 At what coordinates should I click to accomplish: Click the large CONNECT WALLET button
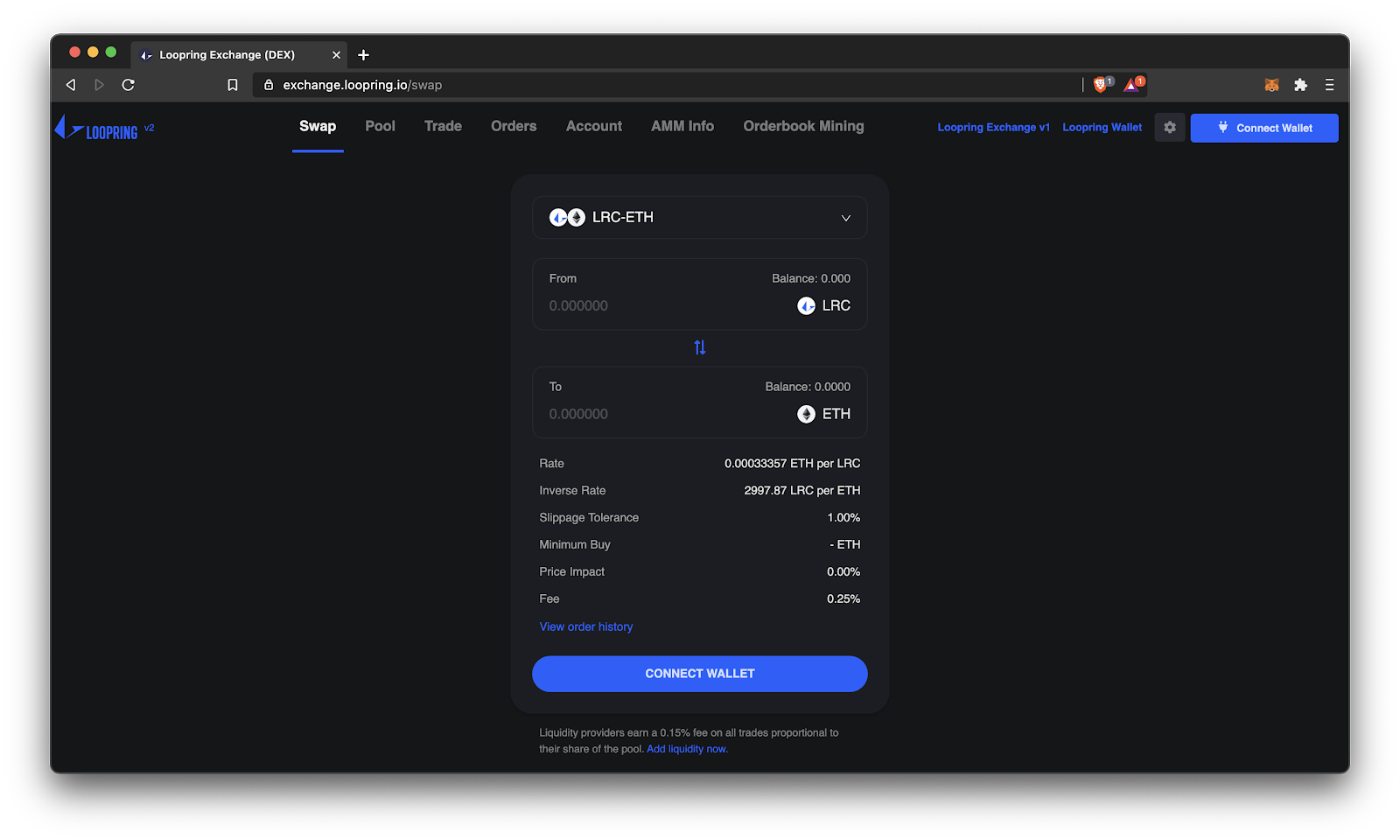click(700, 674)
